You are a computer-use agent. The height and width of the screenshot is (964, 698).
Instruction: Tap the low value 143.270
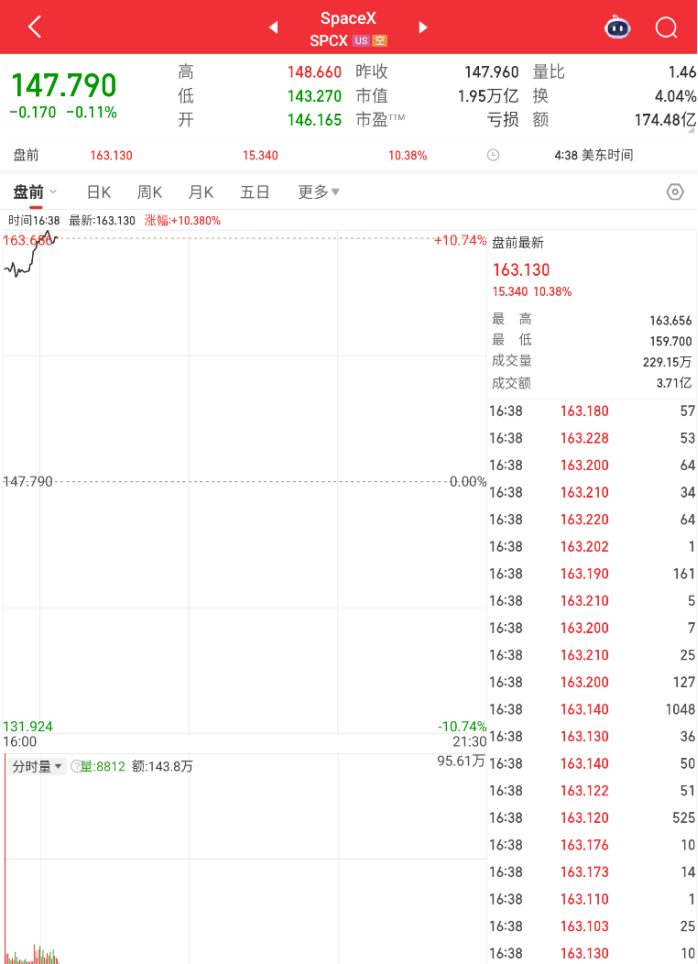pos(314,96)
